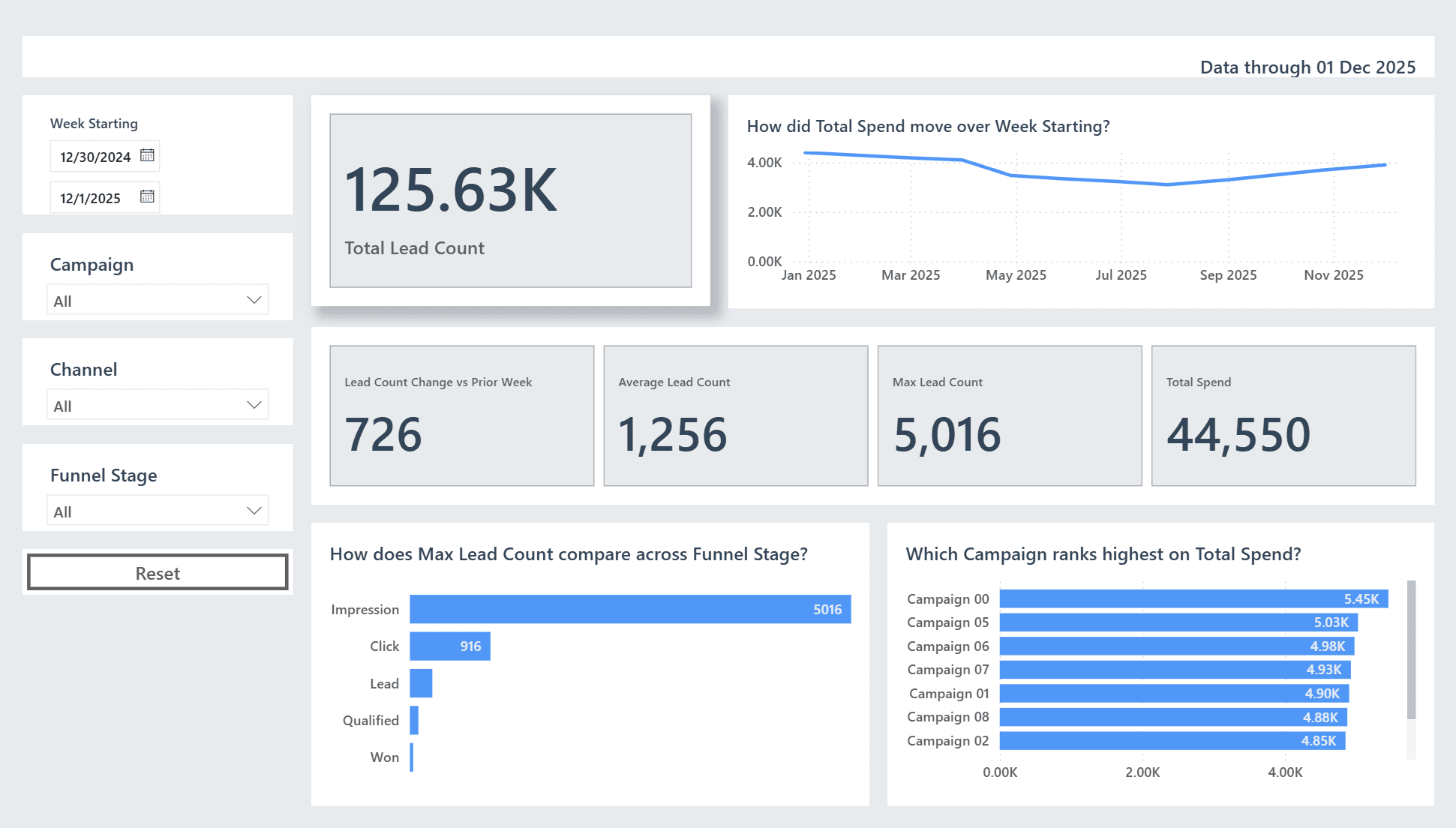Click the 'Won' category label
This screenshot has height=828, width=1456.
[384, 757]
